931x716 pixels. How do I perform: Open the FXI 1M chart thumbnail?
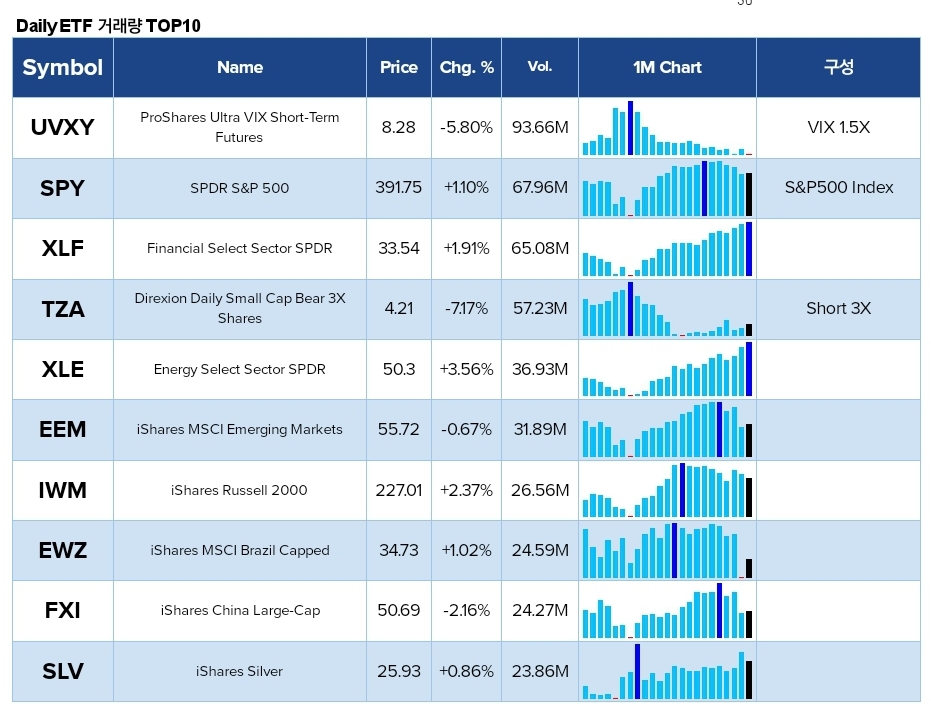point(667,611)
